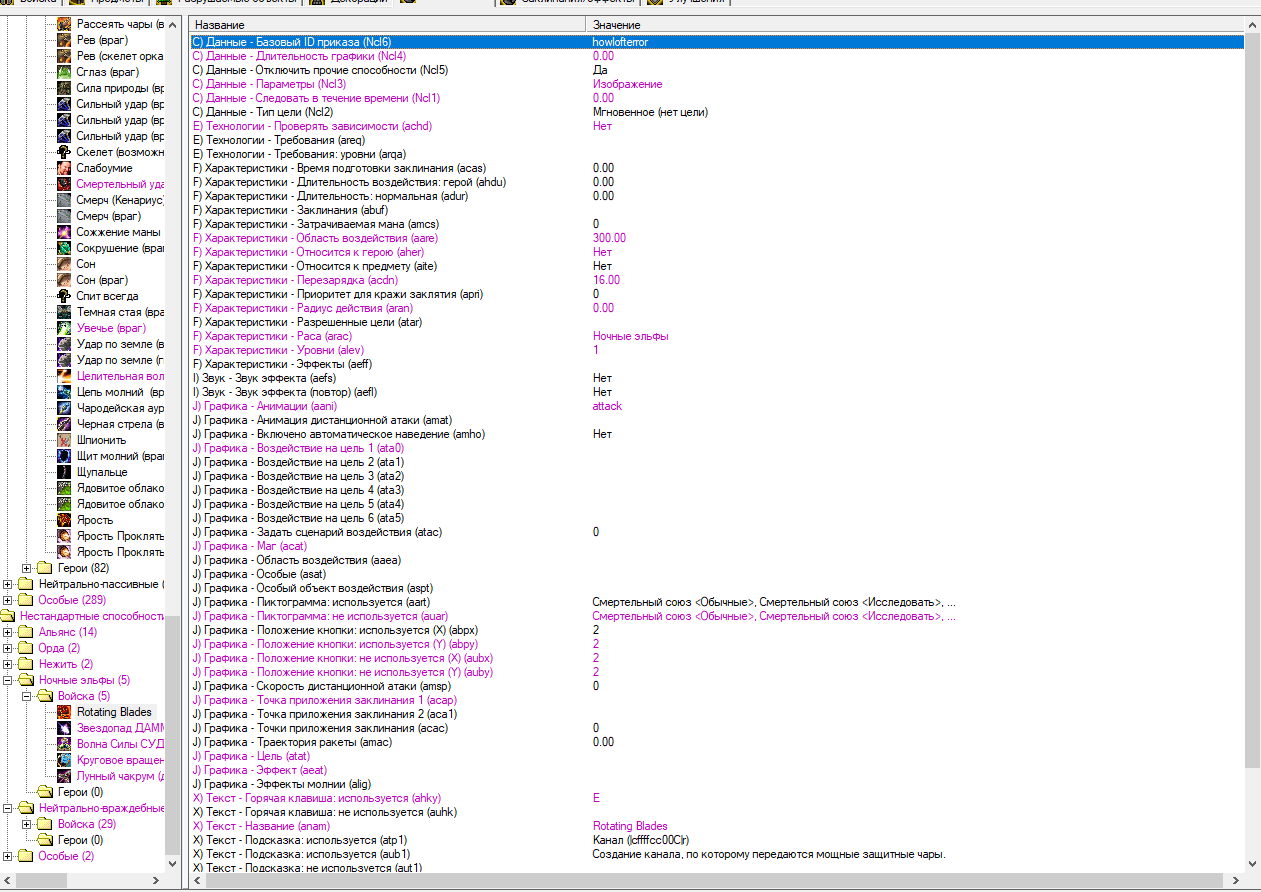Collapse the Нейтрально-враждебные folder
Image resolution: width=1261 pixels, height=892 pixels.
click(x=8, y=808)
